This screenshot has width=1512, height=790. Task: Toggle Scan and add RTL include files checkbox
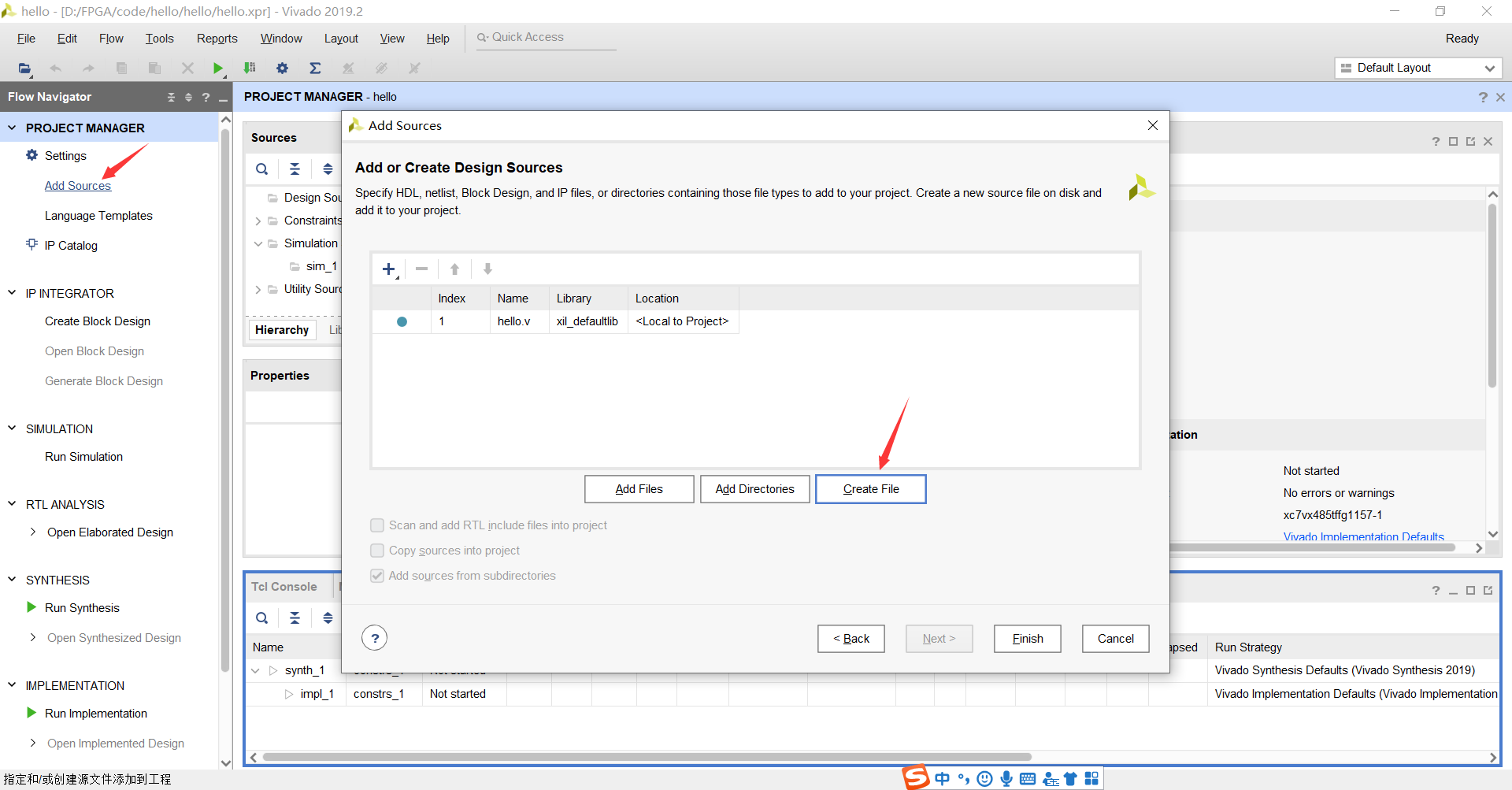(377, 525)
